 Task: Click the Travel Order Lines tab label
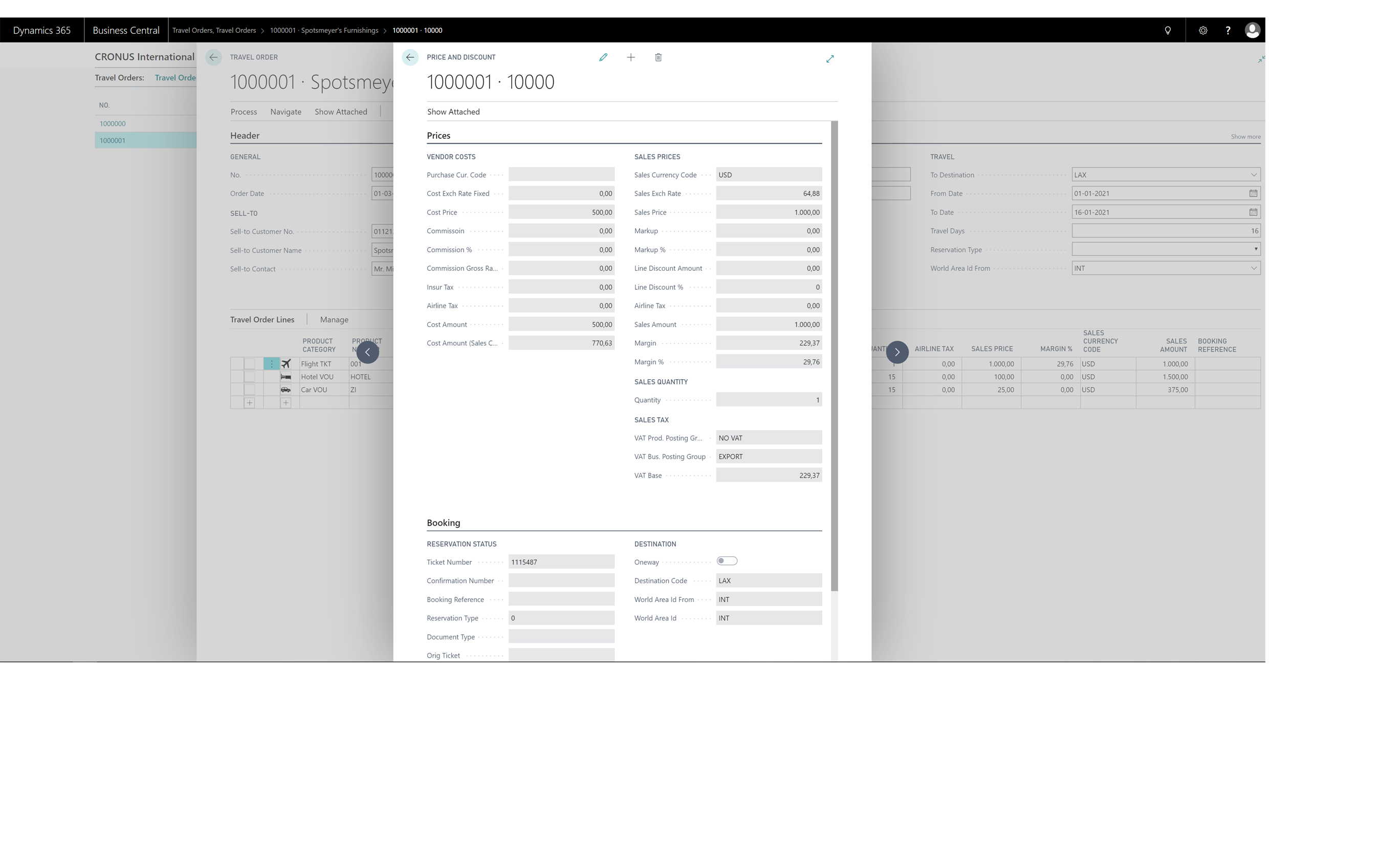(262, 319)
